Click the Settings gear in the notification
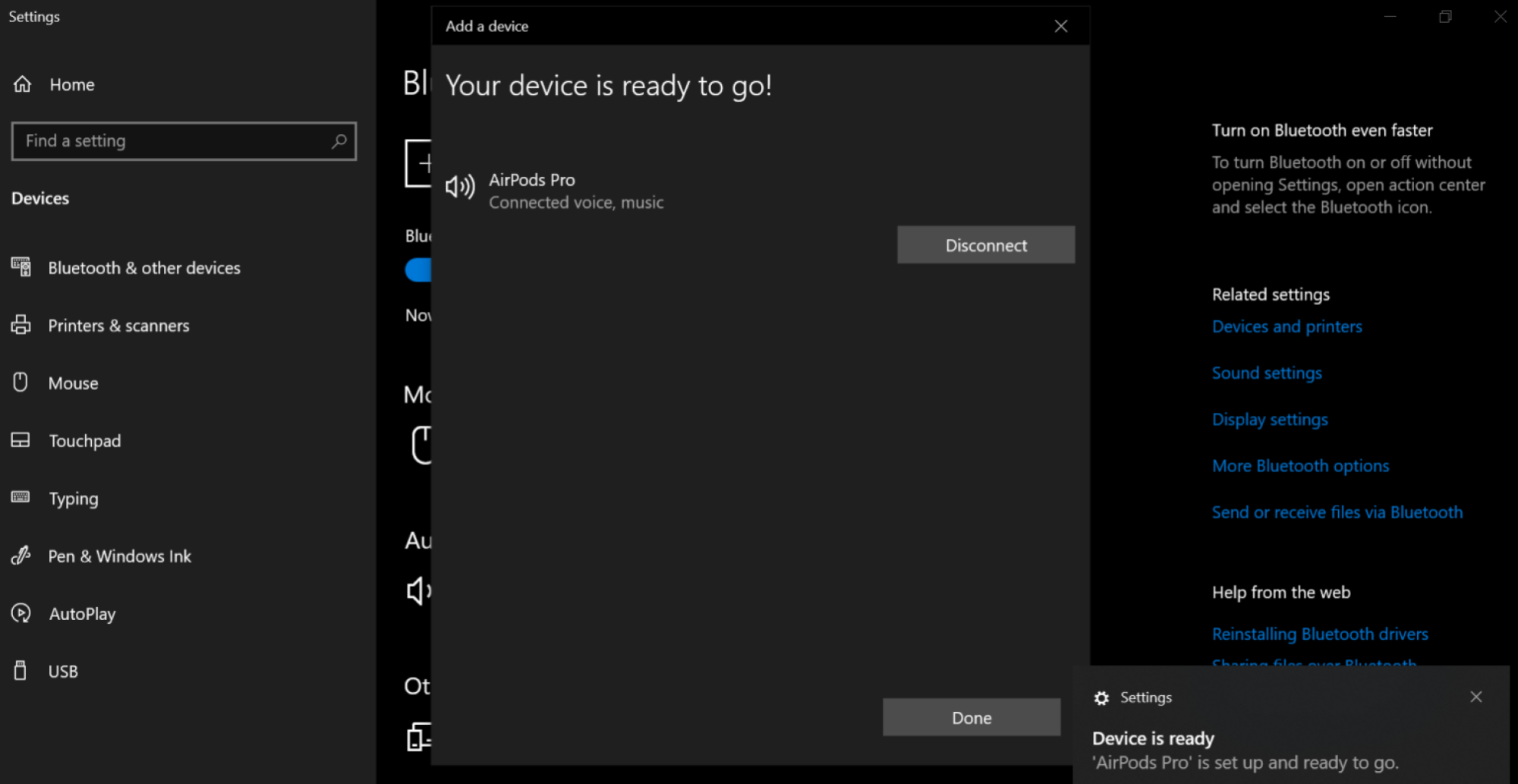The image size is (1518, 784). pos(1103,697)
